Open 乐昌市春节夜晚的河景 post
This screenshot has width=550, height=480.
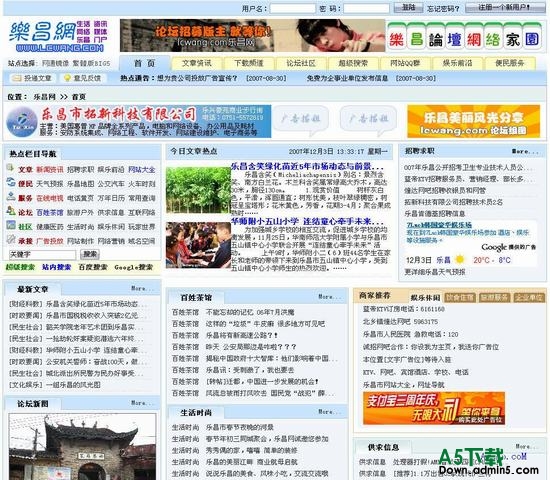240,427
